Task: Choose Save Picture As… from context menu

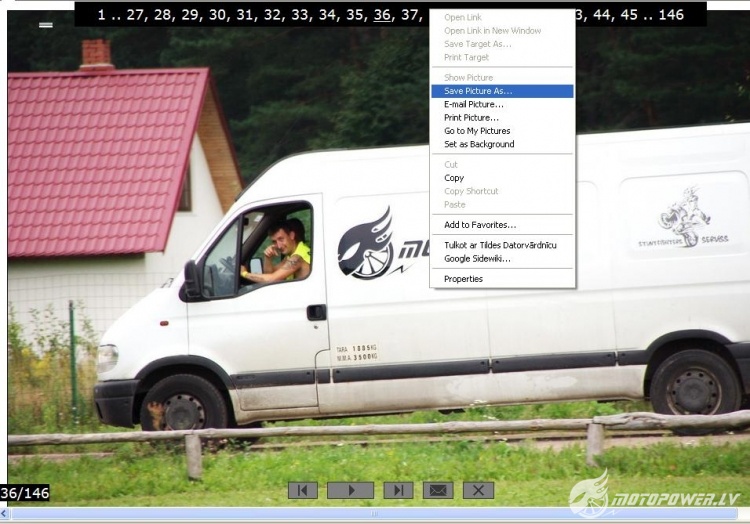Action: pyautogui.click(x=502, y=91)
